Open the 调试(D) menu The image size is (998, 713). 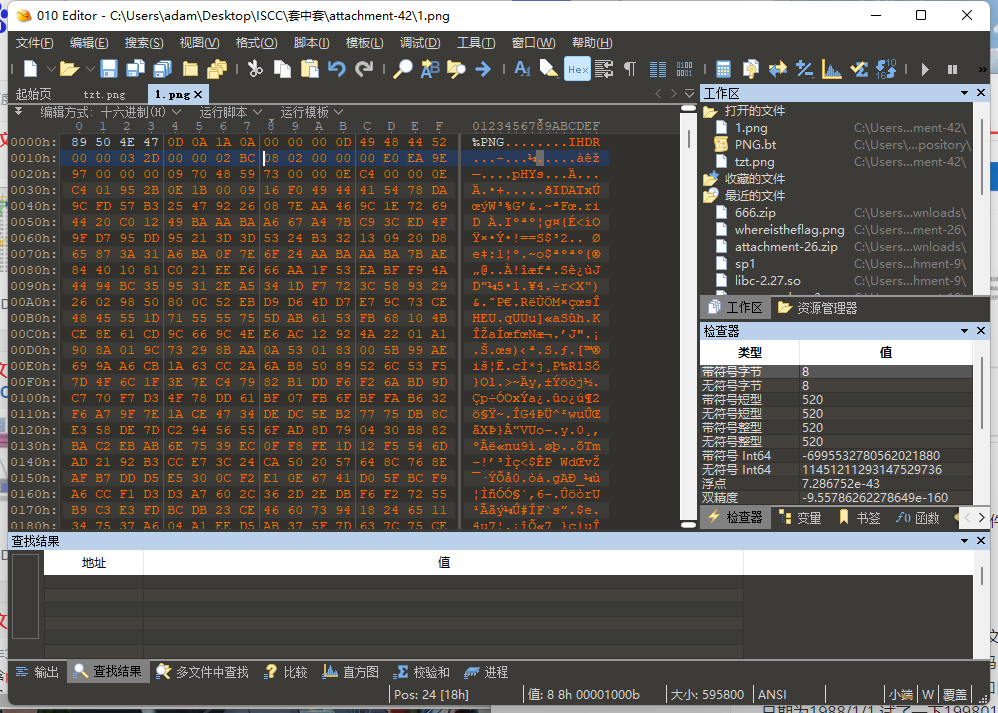(x=420, y=43)
